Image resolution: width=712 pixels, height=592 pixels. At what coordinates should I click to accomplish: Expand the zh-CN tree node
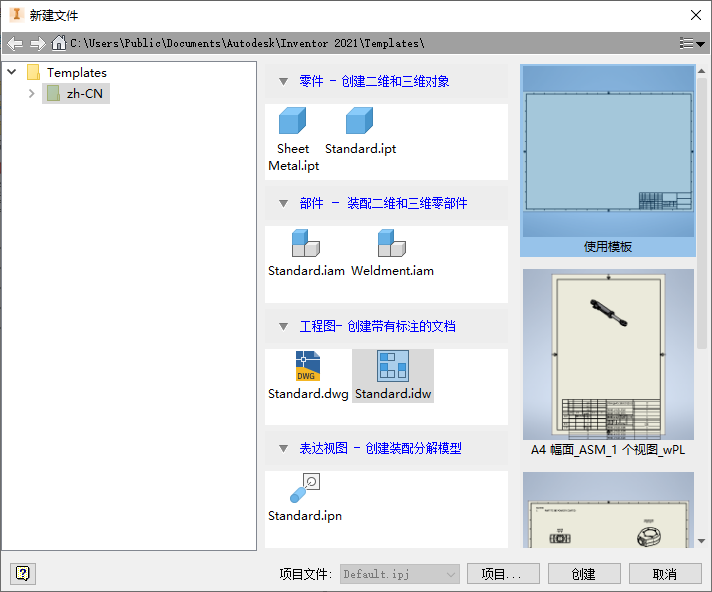pyautogui.click(x=31, y=94)
